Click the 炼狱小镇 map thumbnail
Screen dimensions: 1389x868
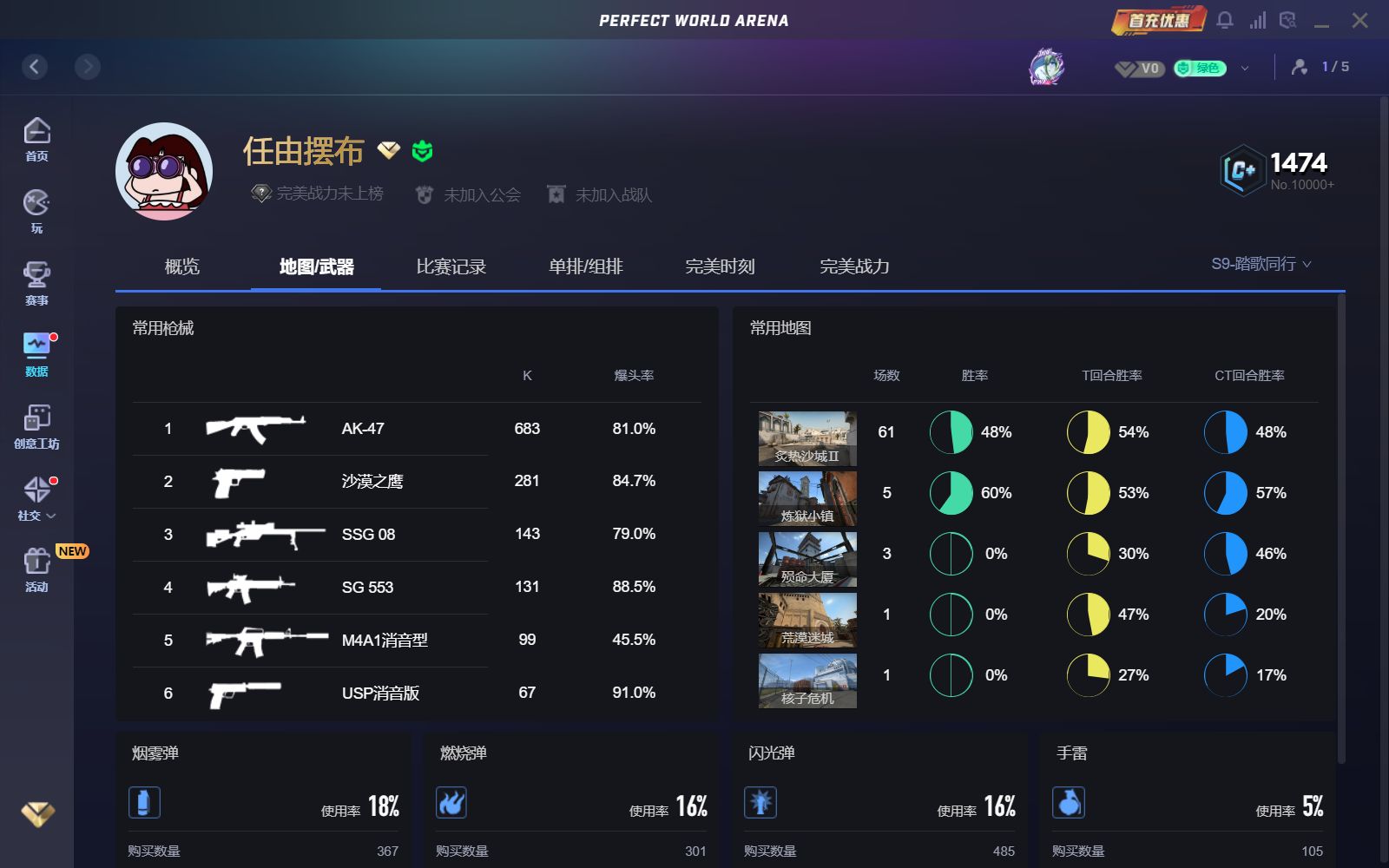[807, 499]
